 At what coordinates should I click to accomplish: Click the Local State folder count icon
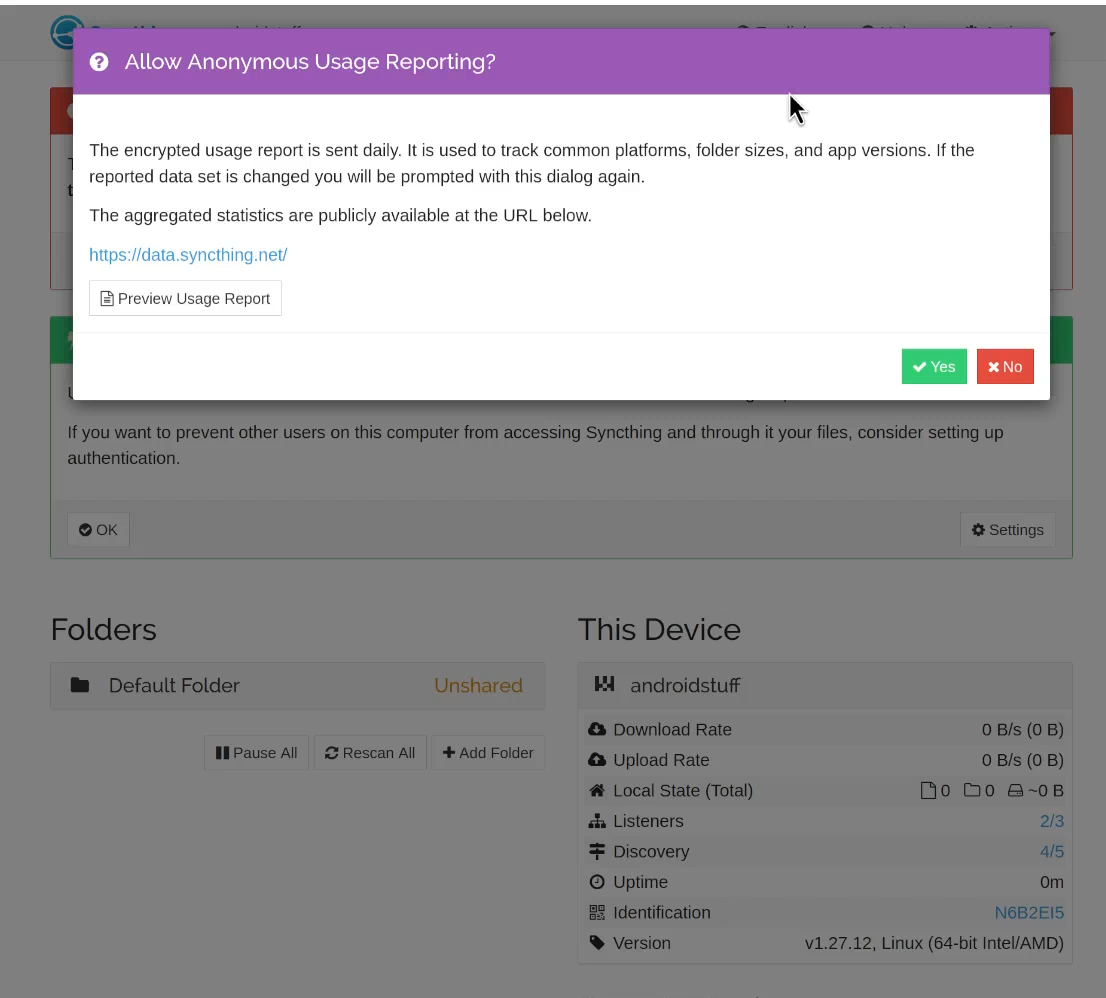972,790
